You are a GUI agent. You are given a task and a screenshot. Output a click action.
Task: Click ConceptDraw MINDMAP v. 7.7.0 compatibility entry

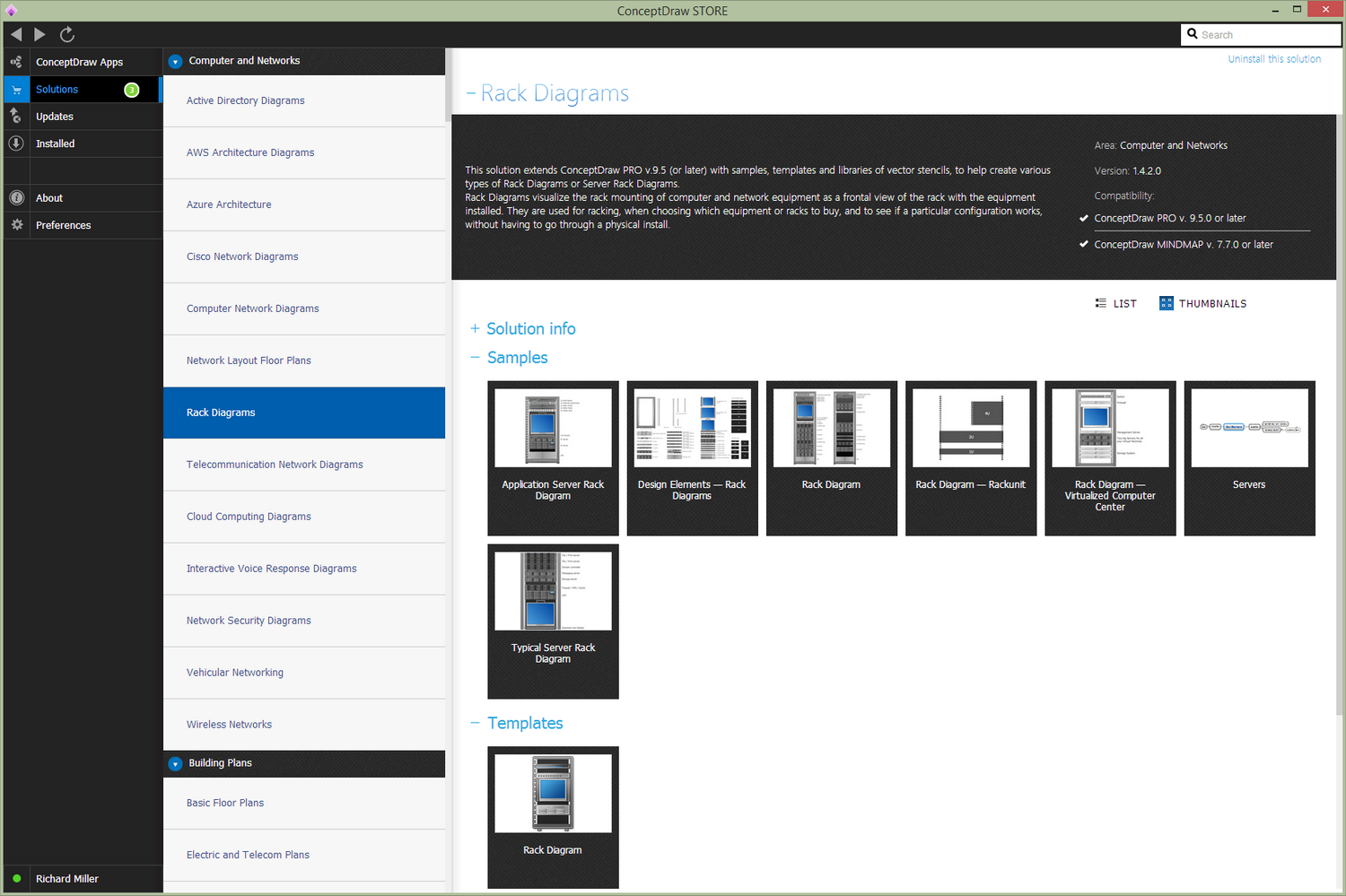point(1183,245)
